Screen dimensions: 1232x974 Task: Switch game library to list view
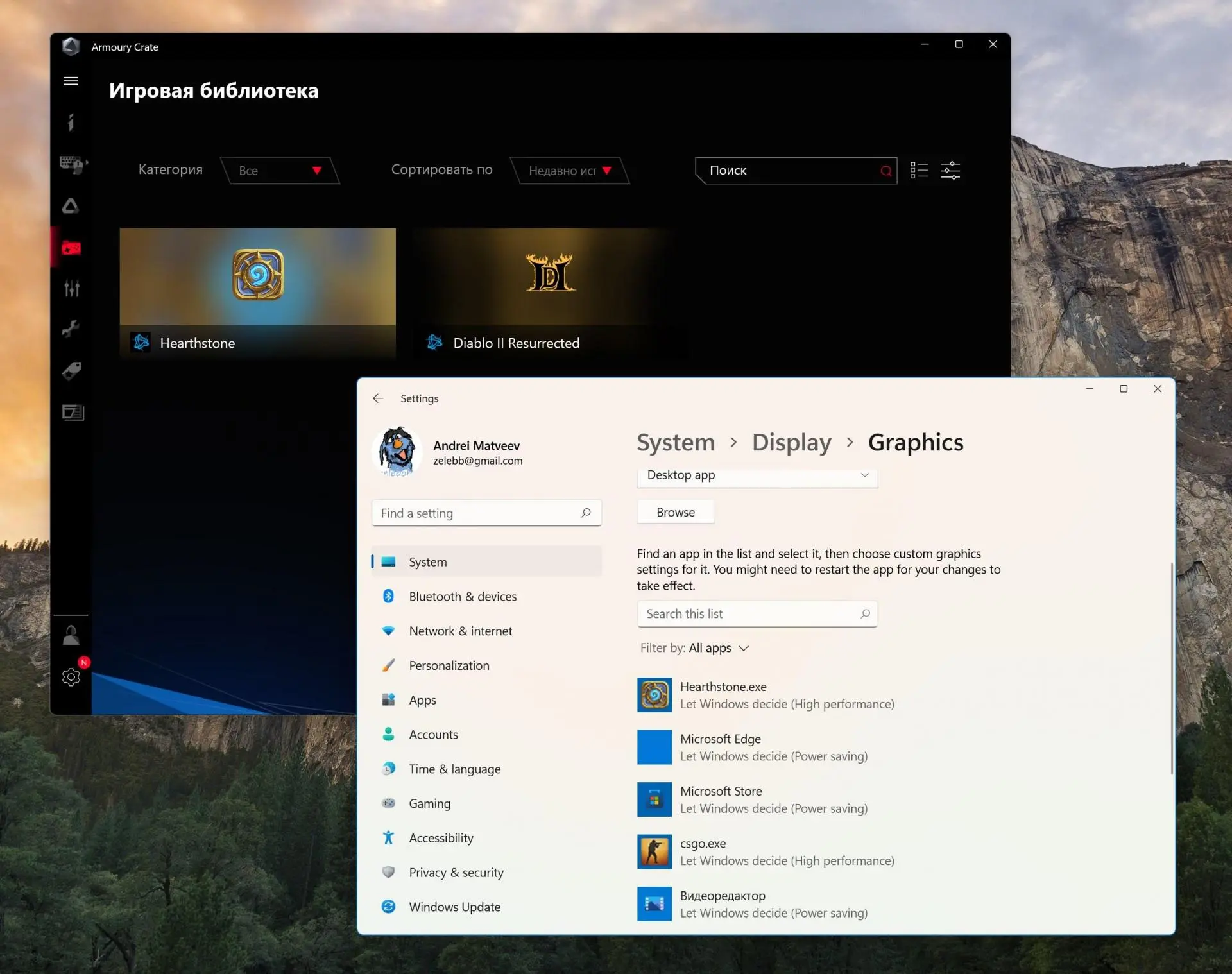(919, 170)
